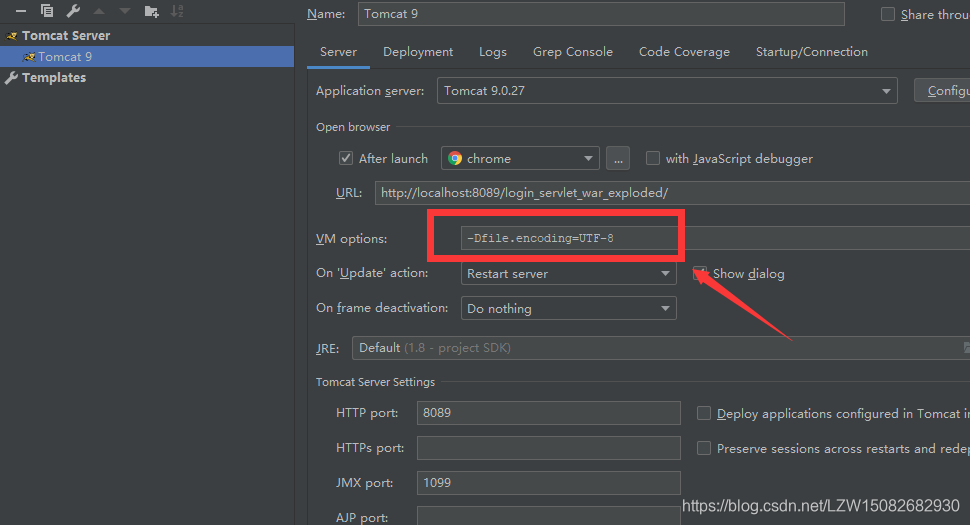Click the AJP port field

pos(549,516)
